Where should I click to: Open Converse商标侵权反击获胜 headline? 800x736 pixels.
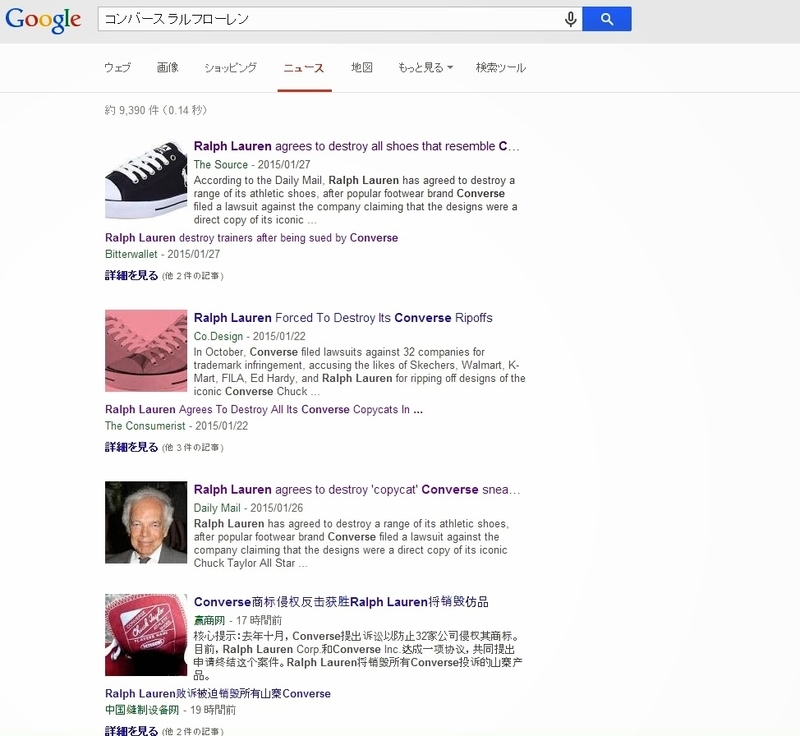click(341, 602)
